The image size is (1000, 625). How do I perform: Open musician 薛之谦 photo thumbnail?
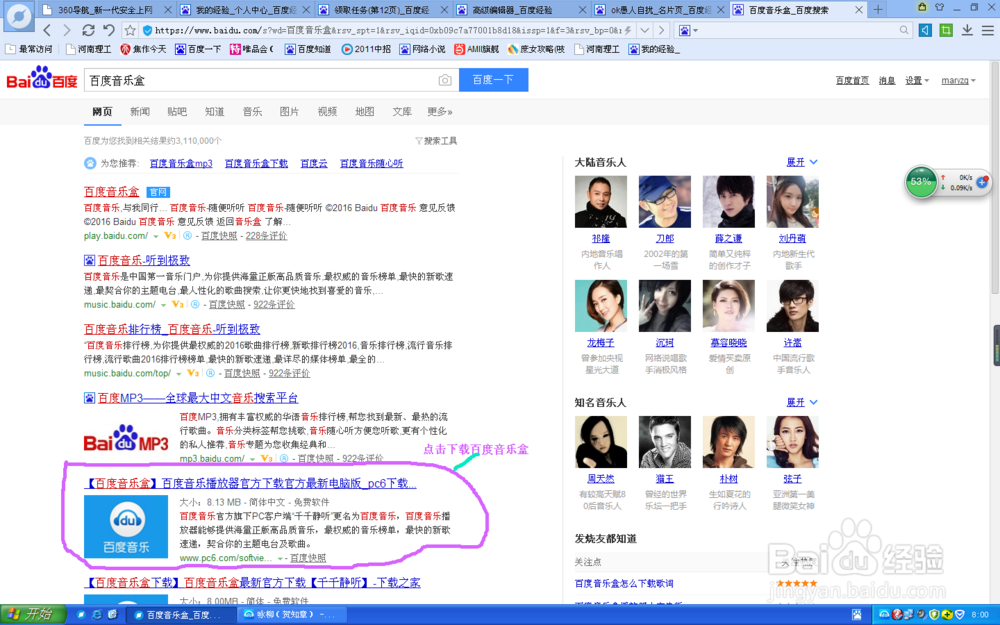728,202
